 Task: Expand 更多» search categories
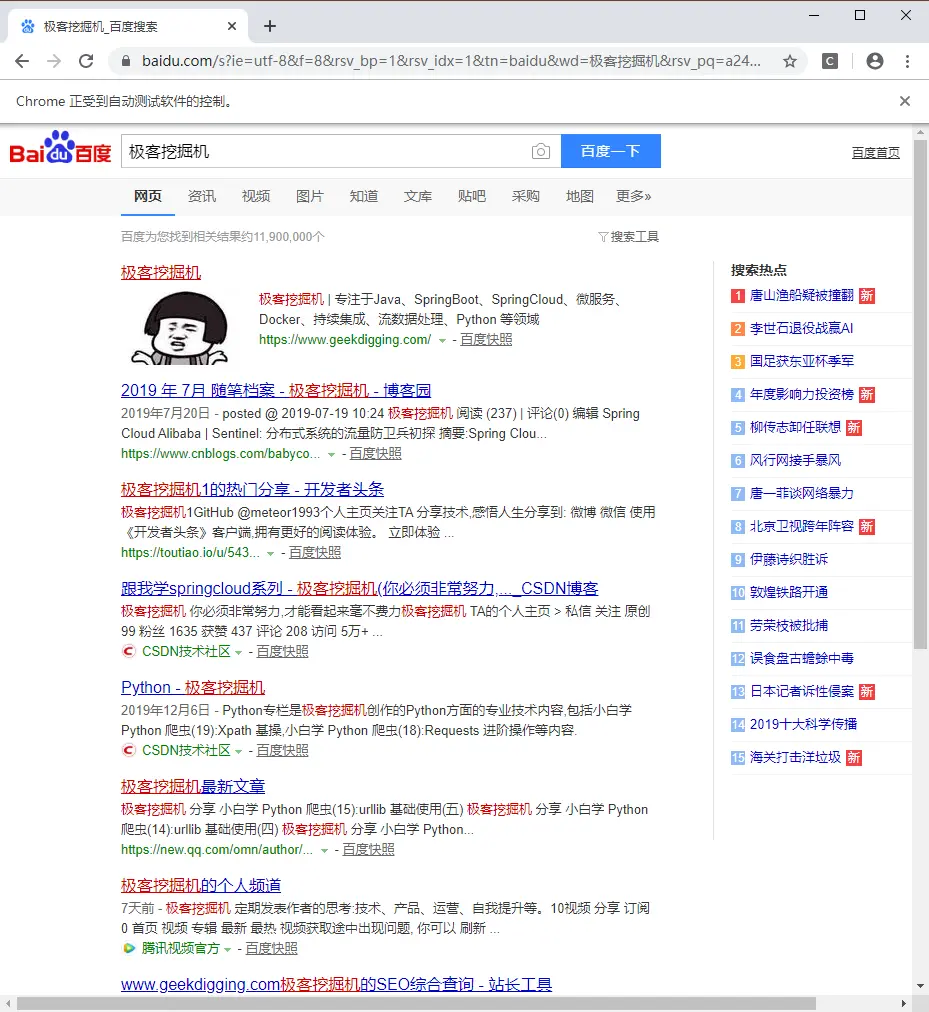coord(633,196)
